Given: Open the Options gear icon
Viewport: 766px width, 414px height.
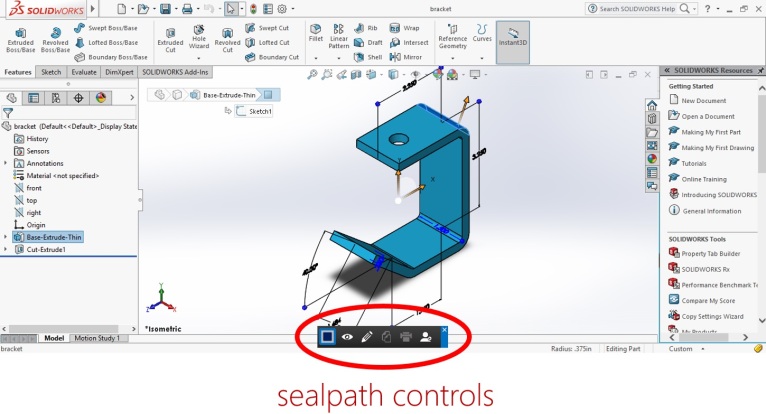Looking at the screenshot, I should (x=282, y=9).
